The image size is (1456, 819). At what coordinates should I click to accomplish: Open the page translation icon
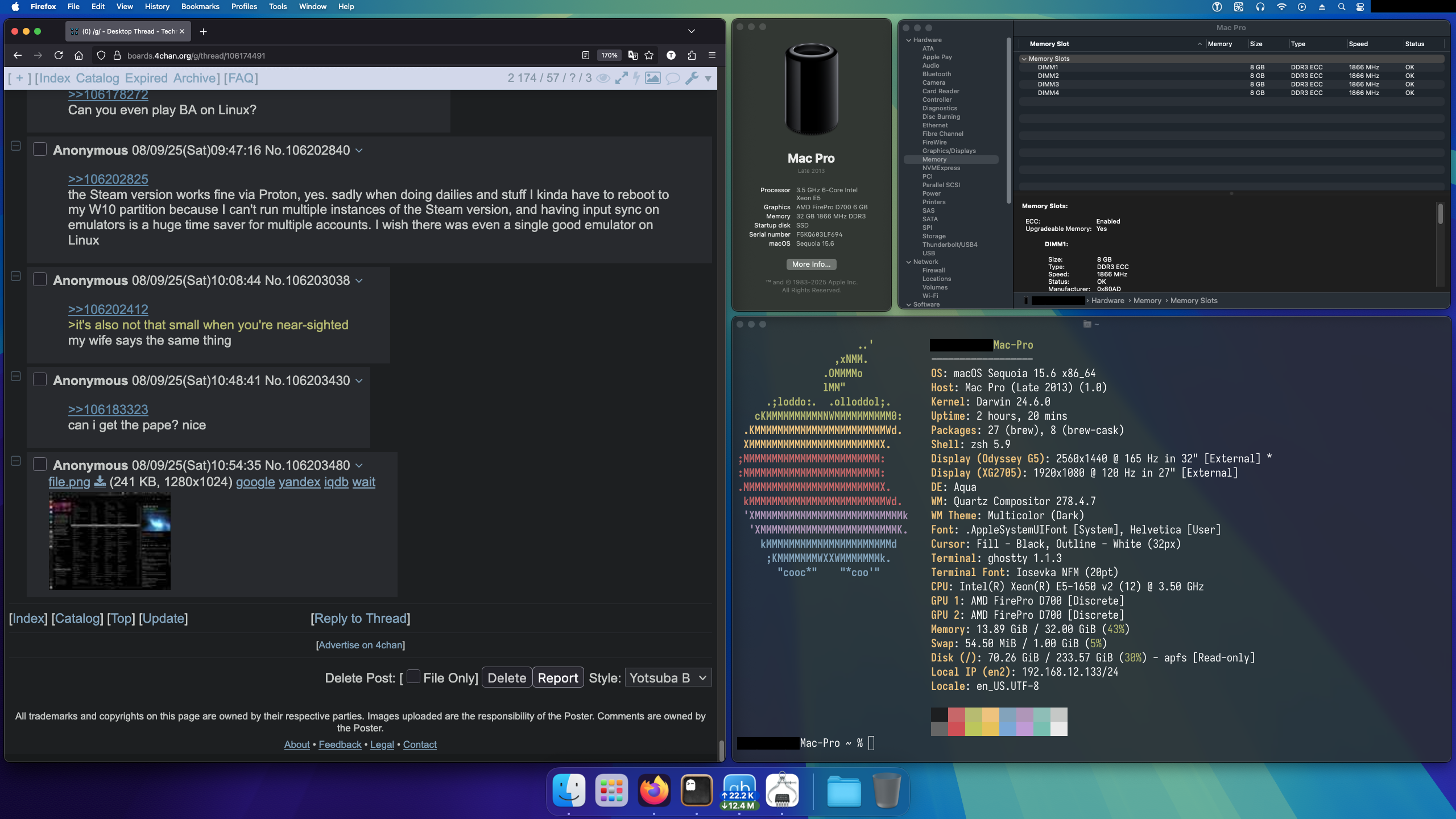click(632, 55)
